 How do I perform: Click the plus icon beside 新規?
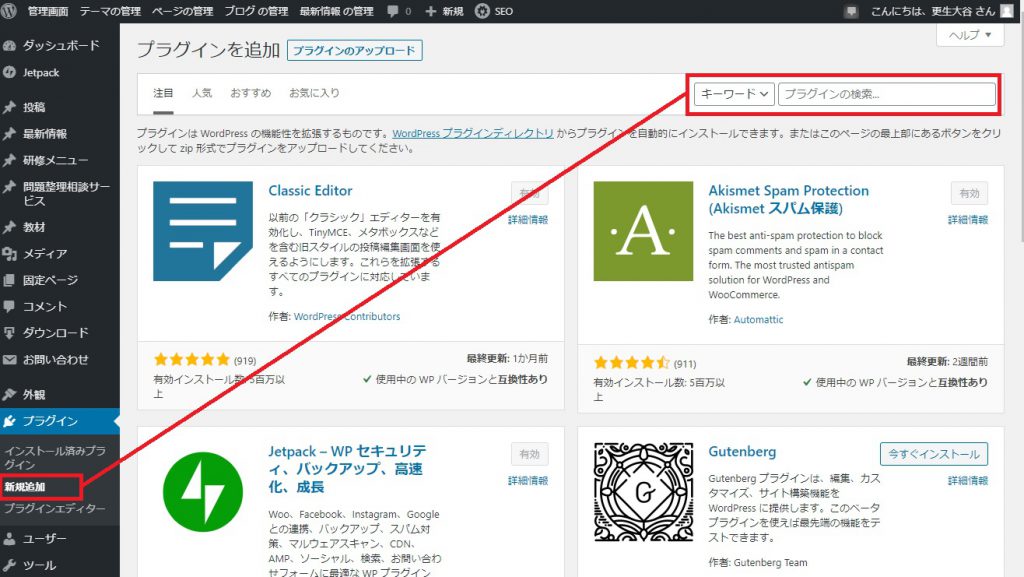coord(430,11)
